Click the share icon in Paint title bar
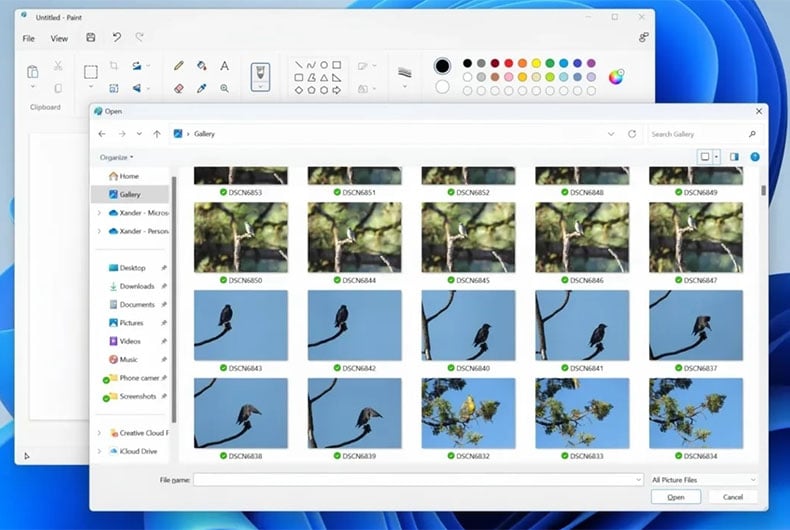Image resolution: width=790 pixels, height=530 pixels. tap(643, 38)
